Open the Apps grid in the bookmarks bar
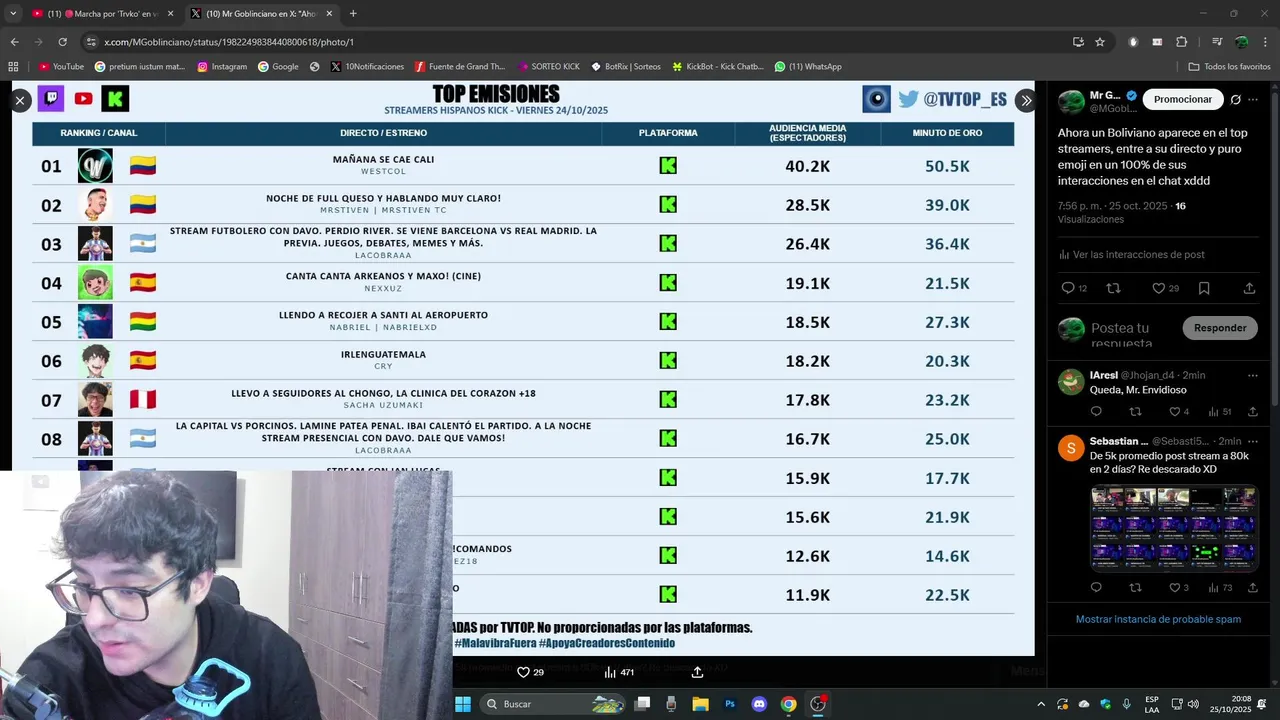Image resolution: width=1280 pixels, height=720 pixels. tap(13, 67)
